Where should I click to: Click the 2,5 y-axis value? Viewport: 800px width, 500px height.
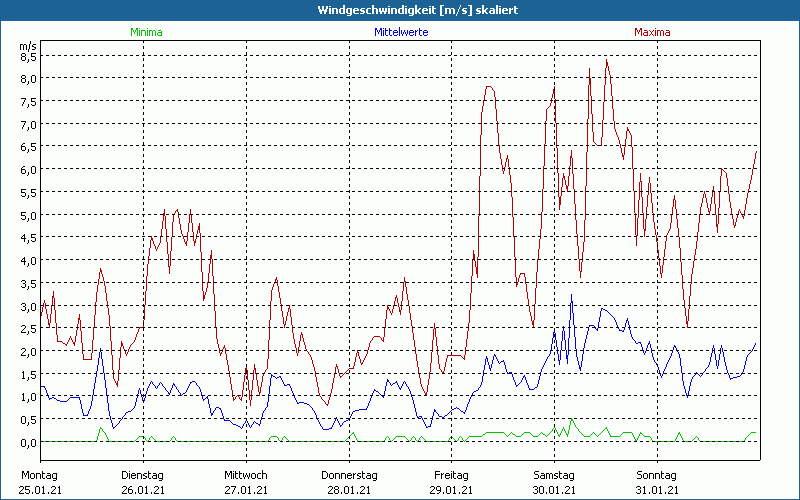[29, 329]
